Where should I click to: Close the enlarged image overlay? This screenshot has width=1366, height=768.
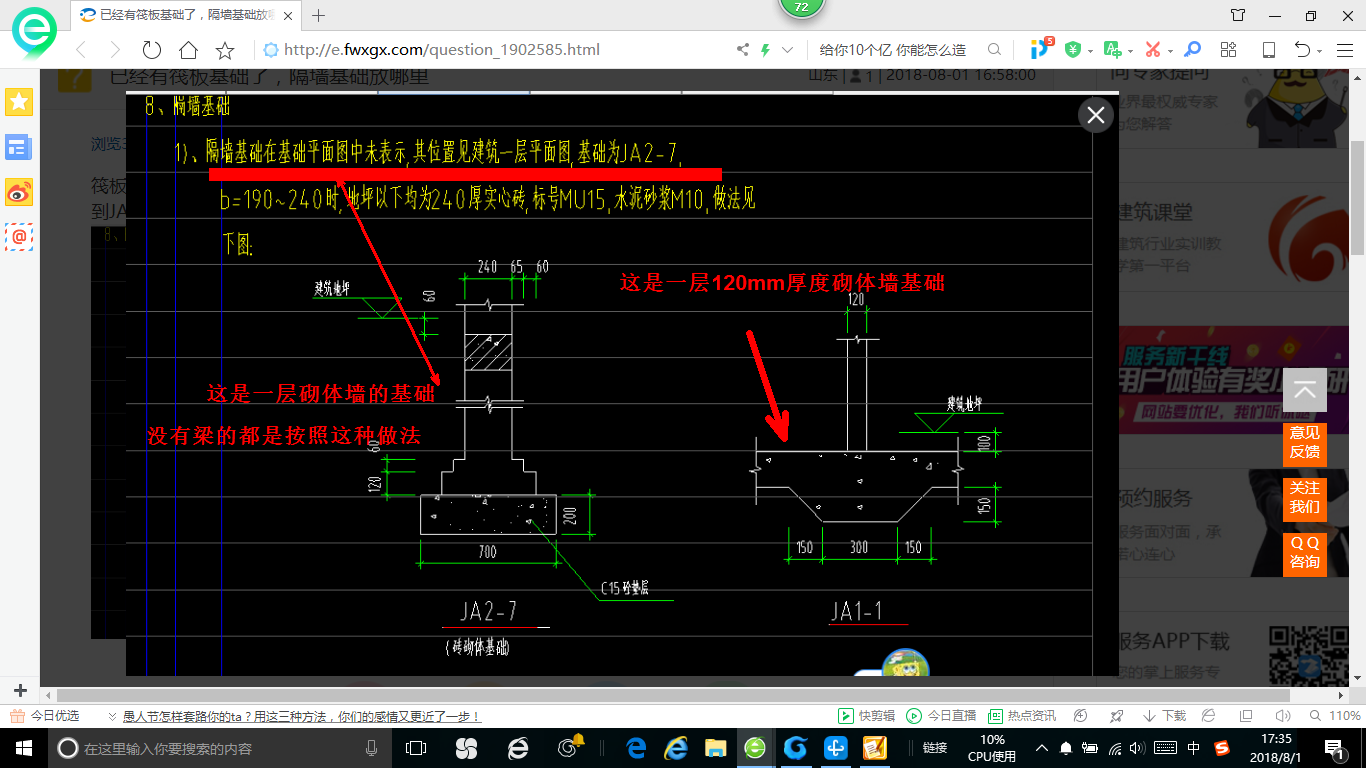1096,115
